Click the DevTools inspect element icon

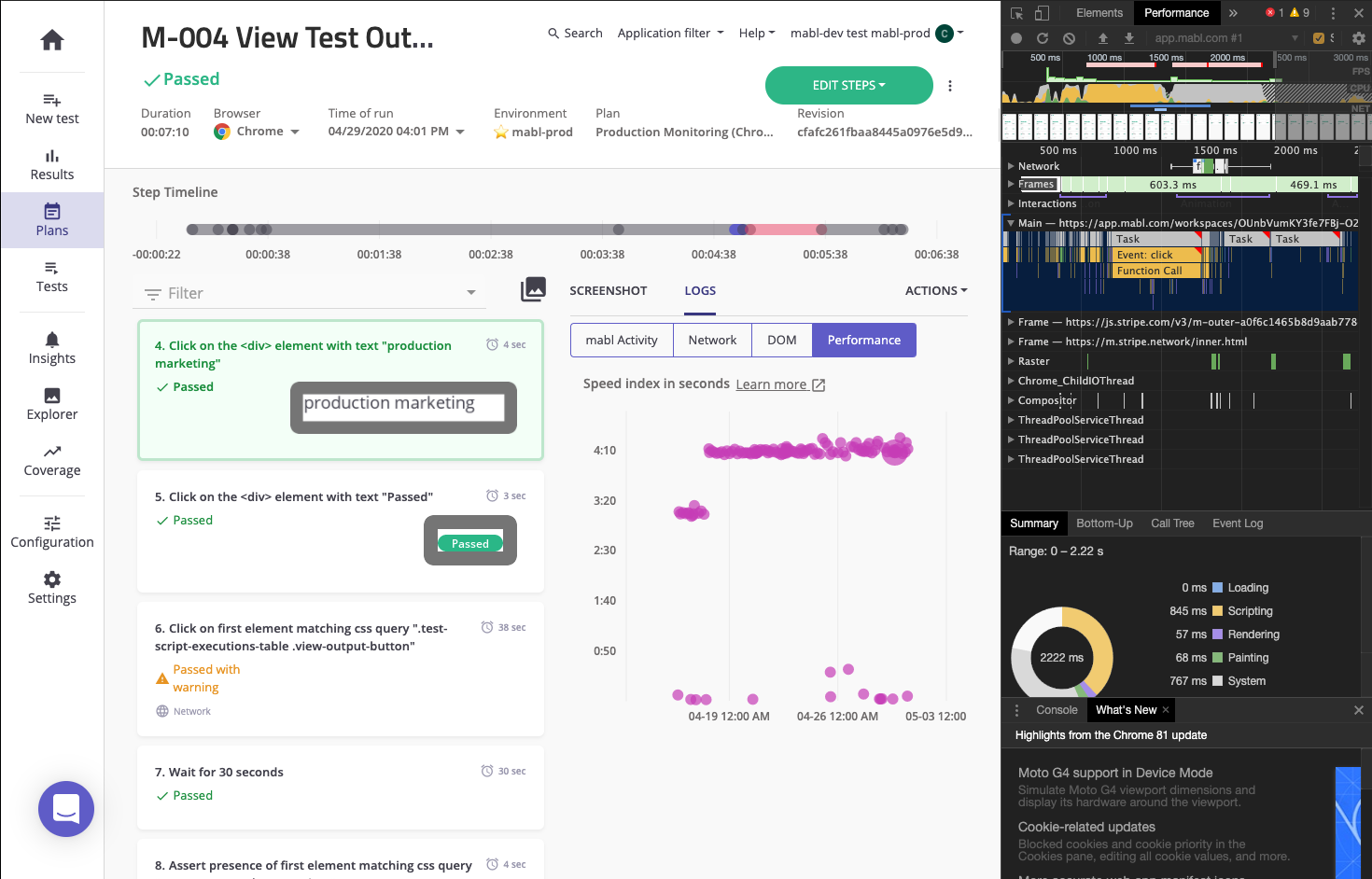(x=1017, y=13)
